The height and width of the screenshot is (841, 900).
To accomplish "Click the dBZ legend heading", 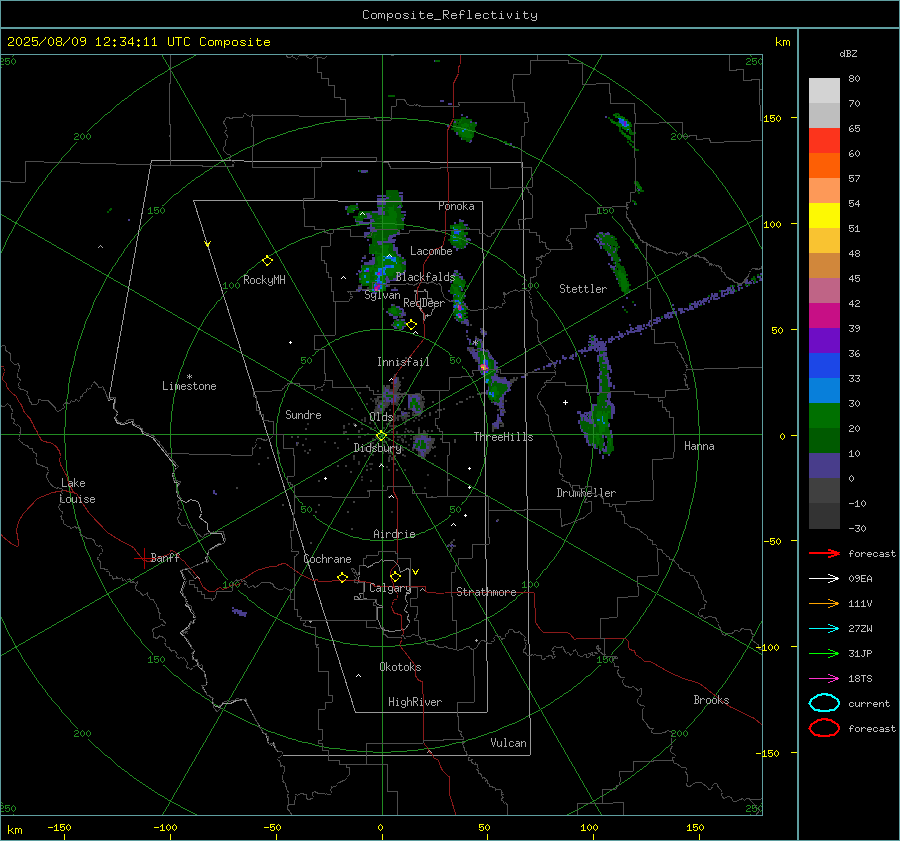I will pyautogui.click(x=848, y=53).
